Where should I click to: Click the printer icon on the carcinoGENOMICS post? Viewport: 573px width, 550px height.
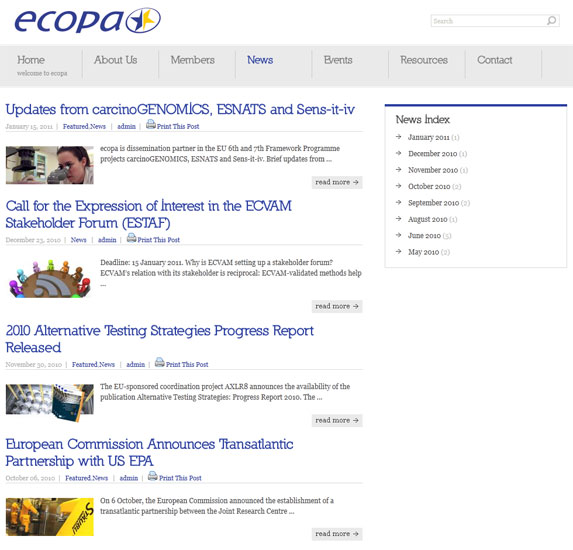[151, 124]
